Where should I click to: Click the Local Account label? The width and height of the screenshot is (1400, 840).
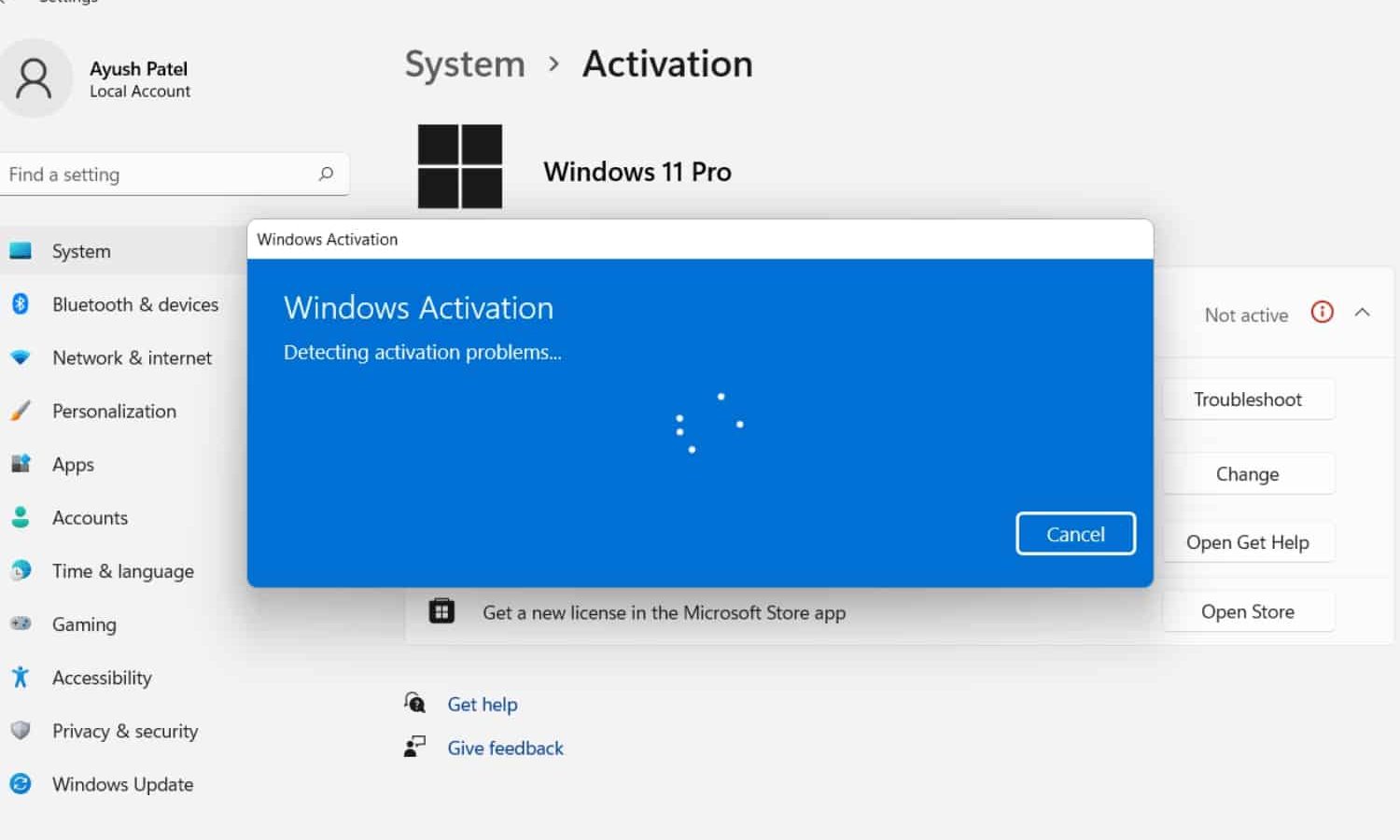click(140, 91)
